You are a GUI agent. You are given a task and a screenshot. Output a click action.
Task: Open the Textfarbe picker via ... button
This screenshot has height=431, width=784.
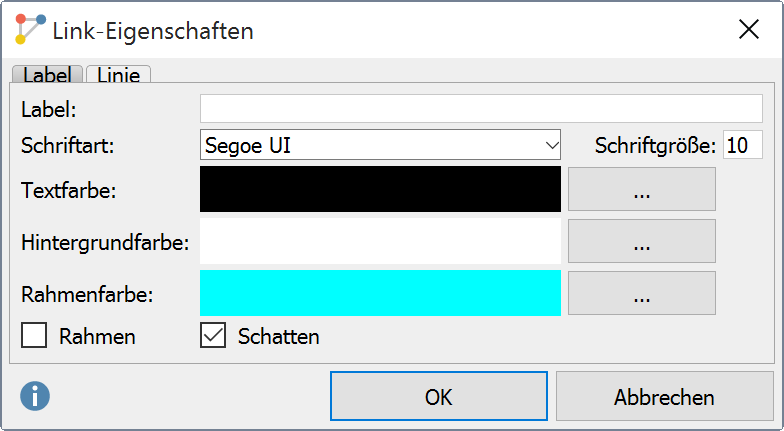pos(642,189)
